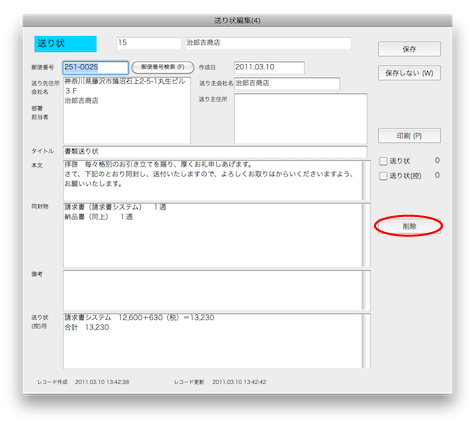The height and width of the screenshot is (425, 475).
Task: Click the empty 送り主住所 text area
Action: pyautogui.click(x=300, y=119)
